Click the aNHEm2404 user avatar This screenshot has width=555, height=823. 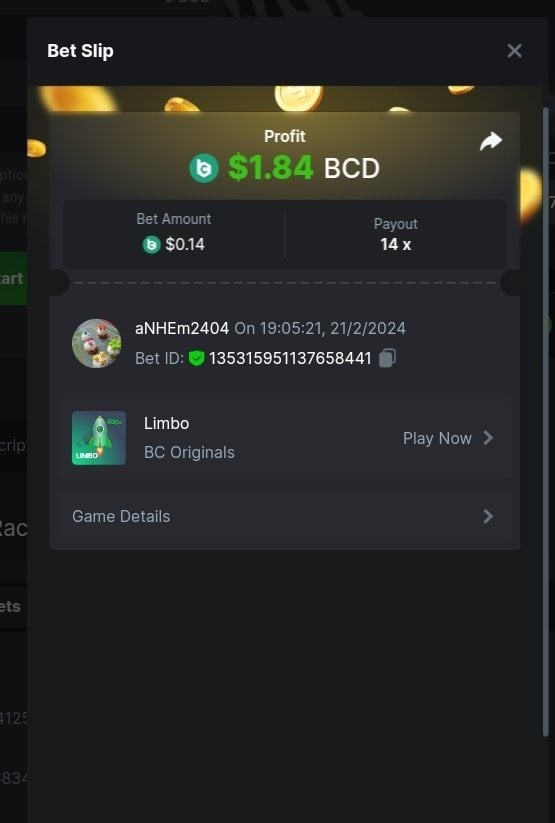[x=96, y=343]
